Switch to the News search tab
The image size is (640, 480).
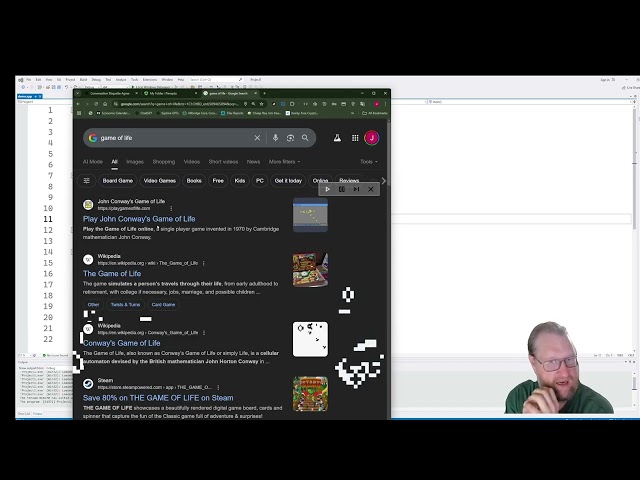point(253,162)
